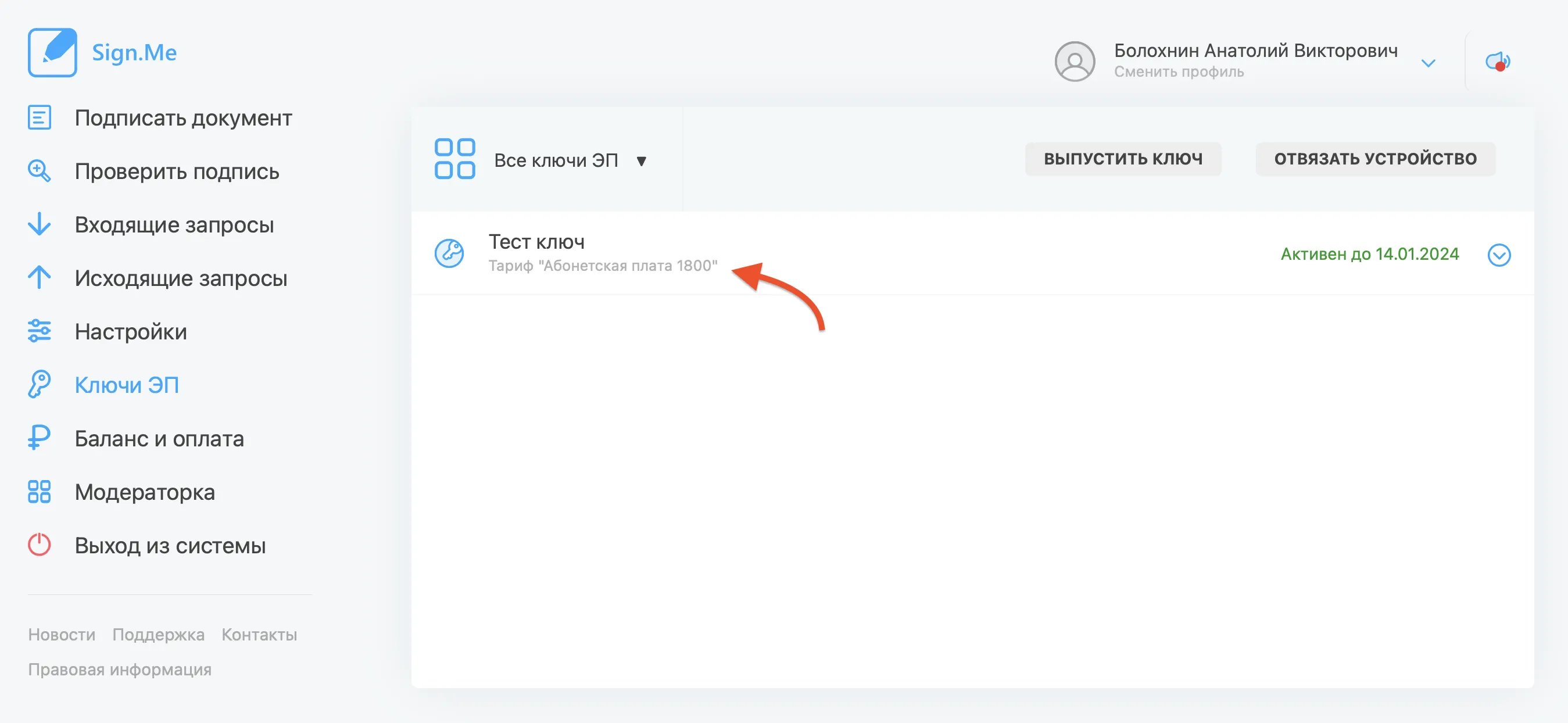The width and height of the screenshot is (1568, 723).
Task: Open the Контакты link
Action: tap(259, 634)
